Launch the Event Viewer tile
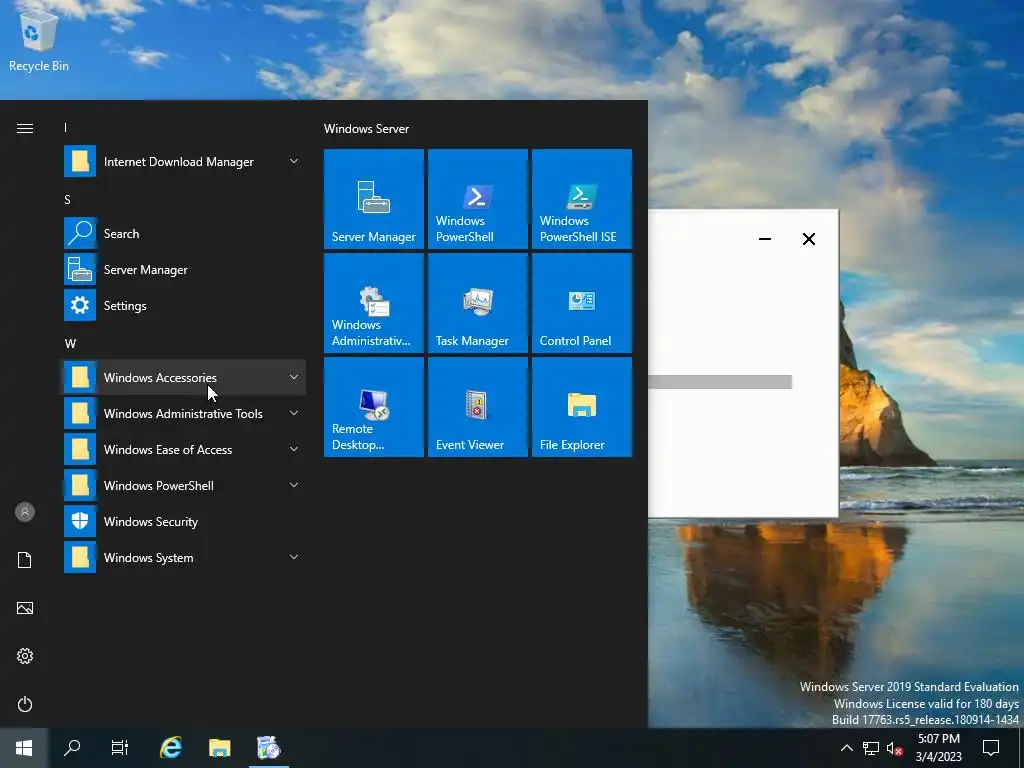1024x768 pixels. [477, 407]
